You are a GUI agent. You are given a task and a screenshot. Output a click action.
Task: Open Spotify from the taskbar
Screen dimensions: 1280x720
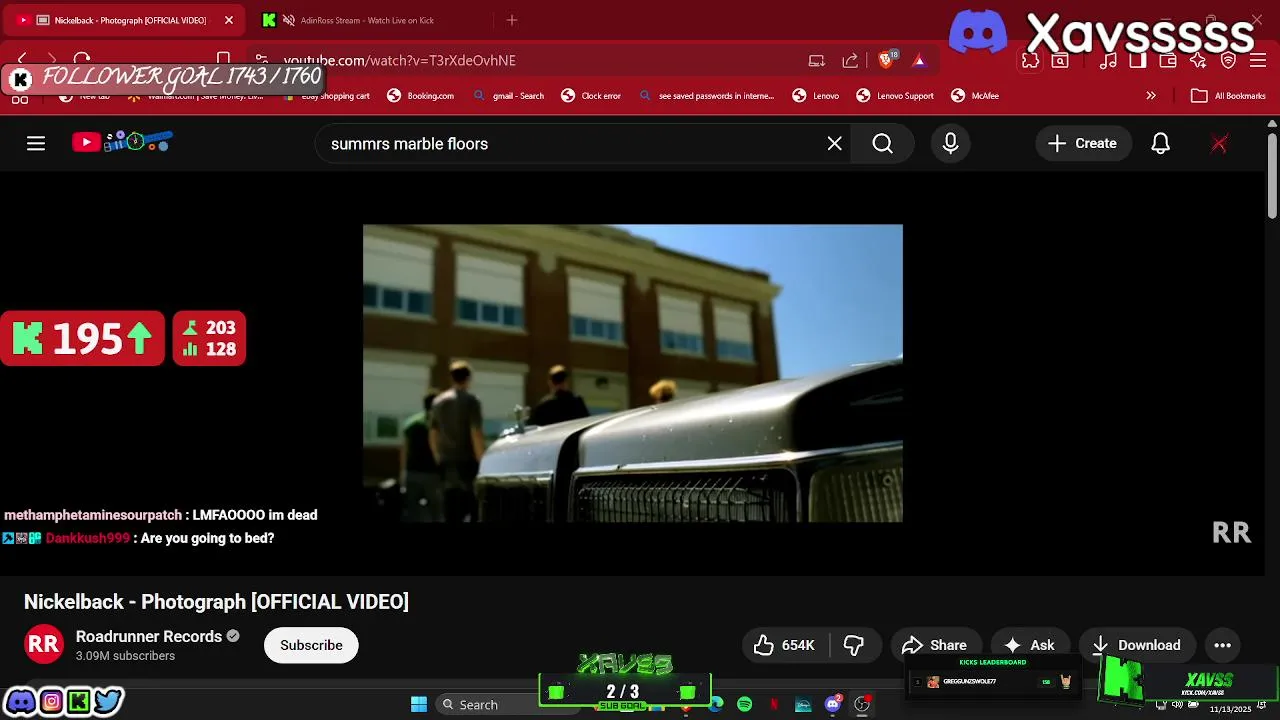pos(744,704)
